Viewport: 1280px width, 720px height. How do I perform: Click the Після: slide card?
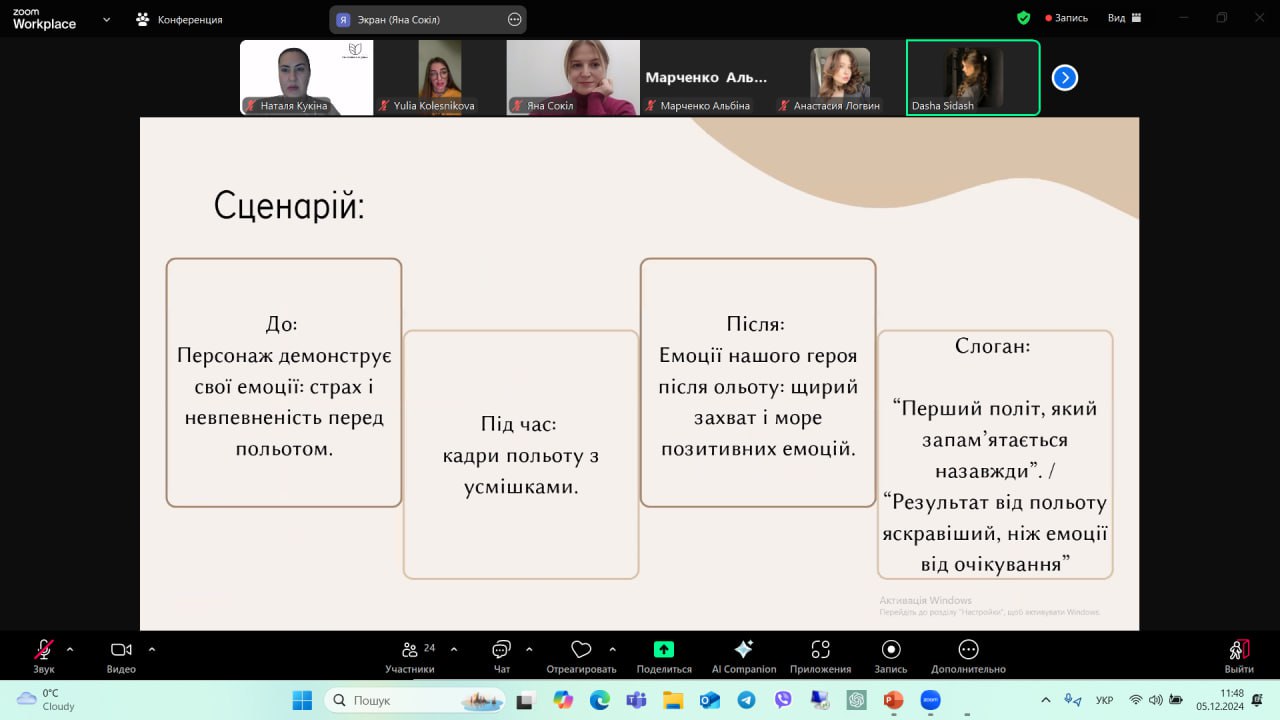pos(758,383)
